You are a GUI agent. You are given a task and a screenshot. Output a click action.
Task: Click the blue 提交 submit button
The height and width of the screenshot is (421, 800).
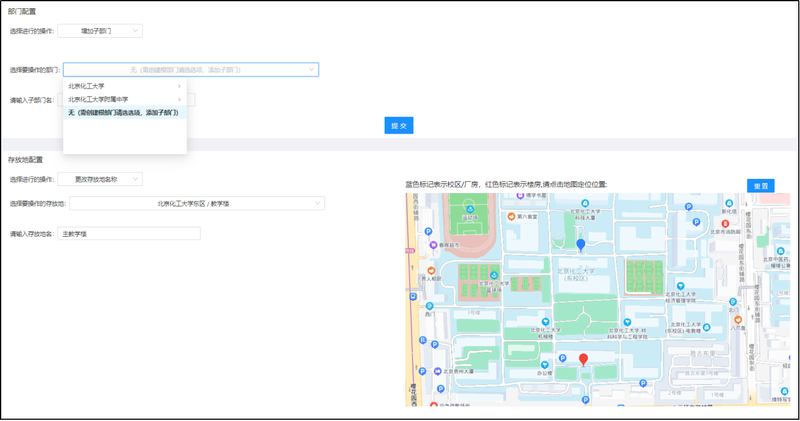399,126
